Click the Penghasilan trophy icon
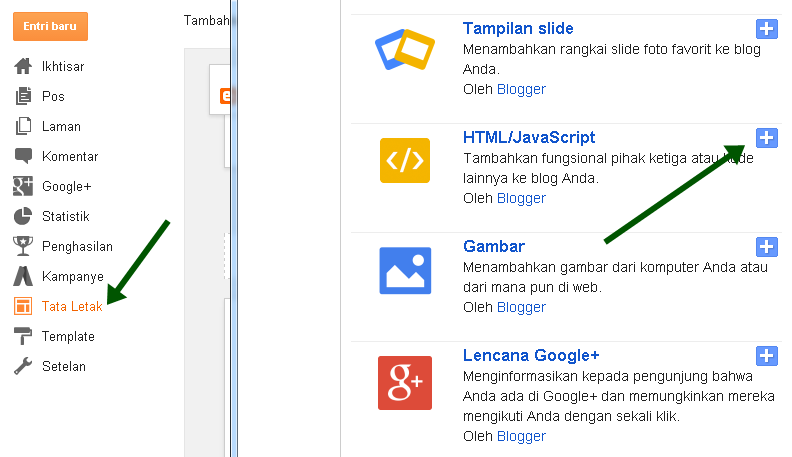 23,246
